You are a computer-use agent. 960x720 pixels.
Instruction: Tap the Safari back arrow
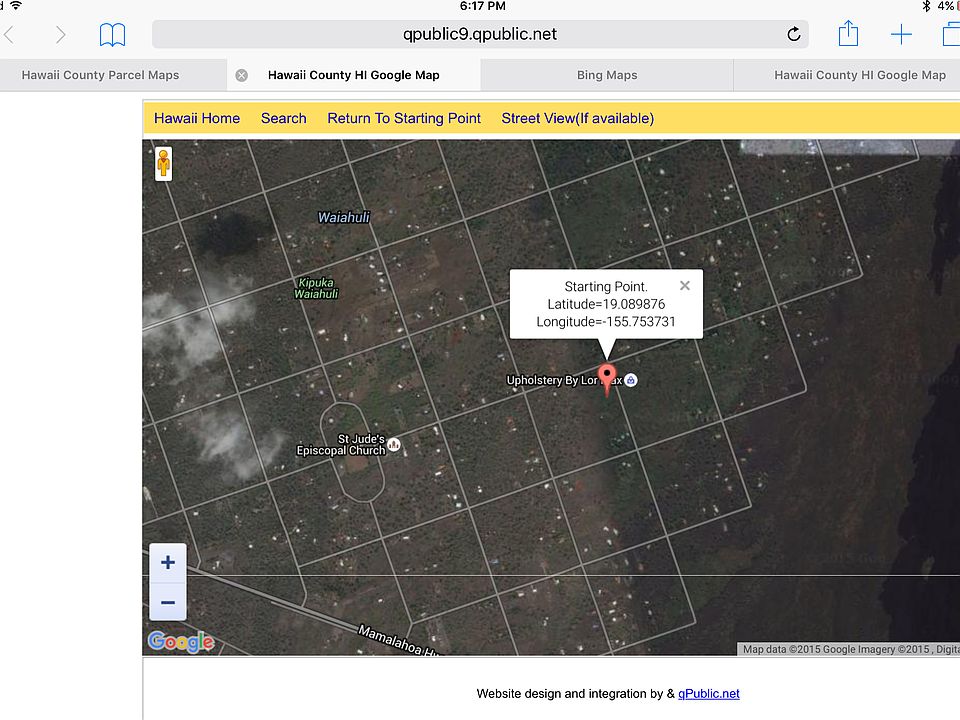(x=10, y=35)
